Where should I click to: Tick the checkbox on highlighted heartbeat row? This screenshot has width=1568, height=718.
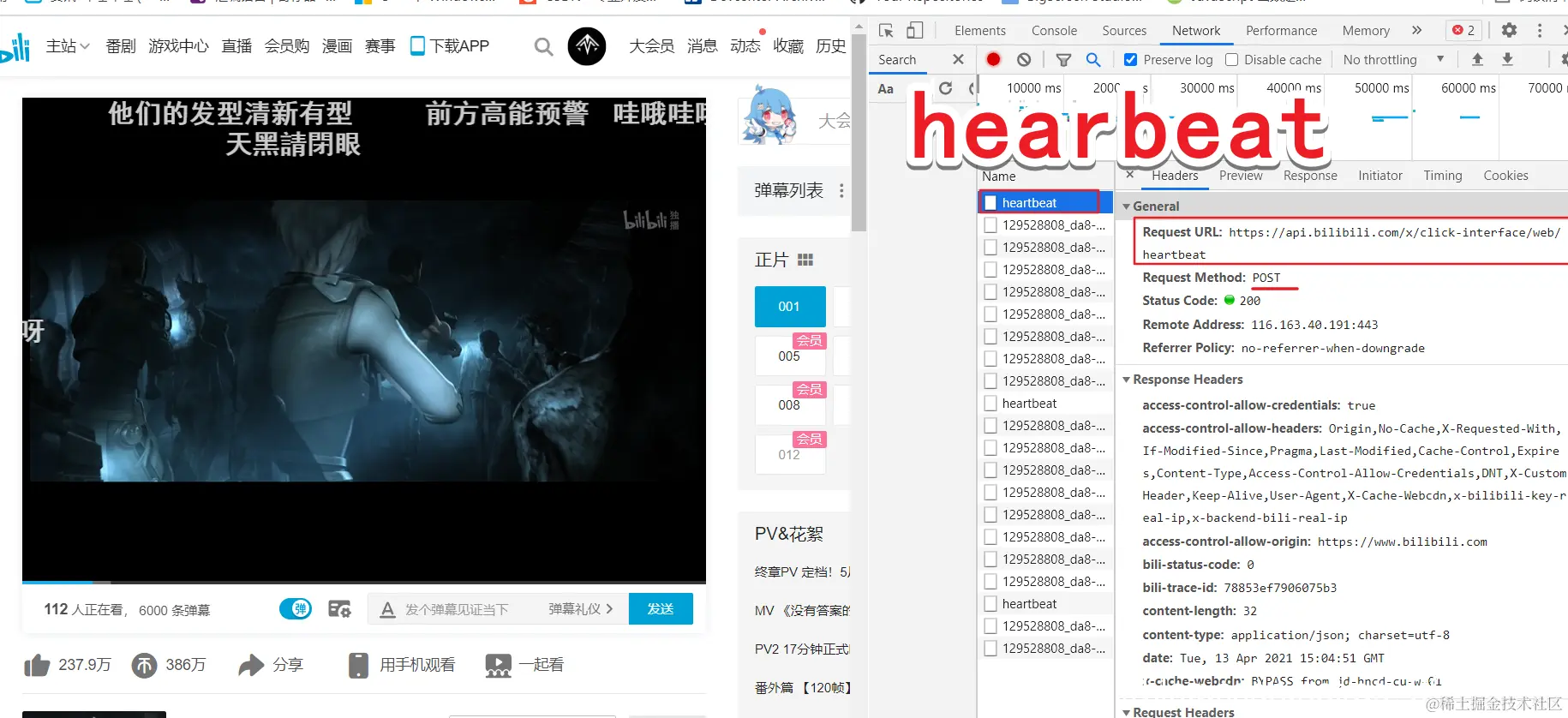990,203
